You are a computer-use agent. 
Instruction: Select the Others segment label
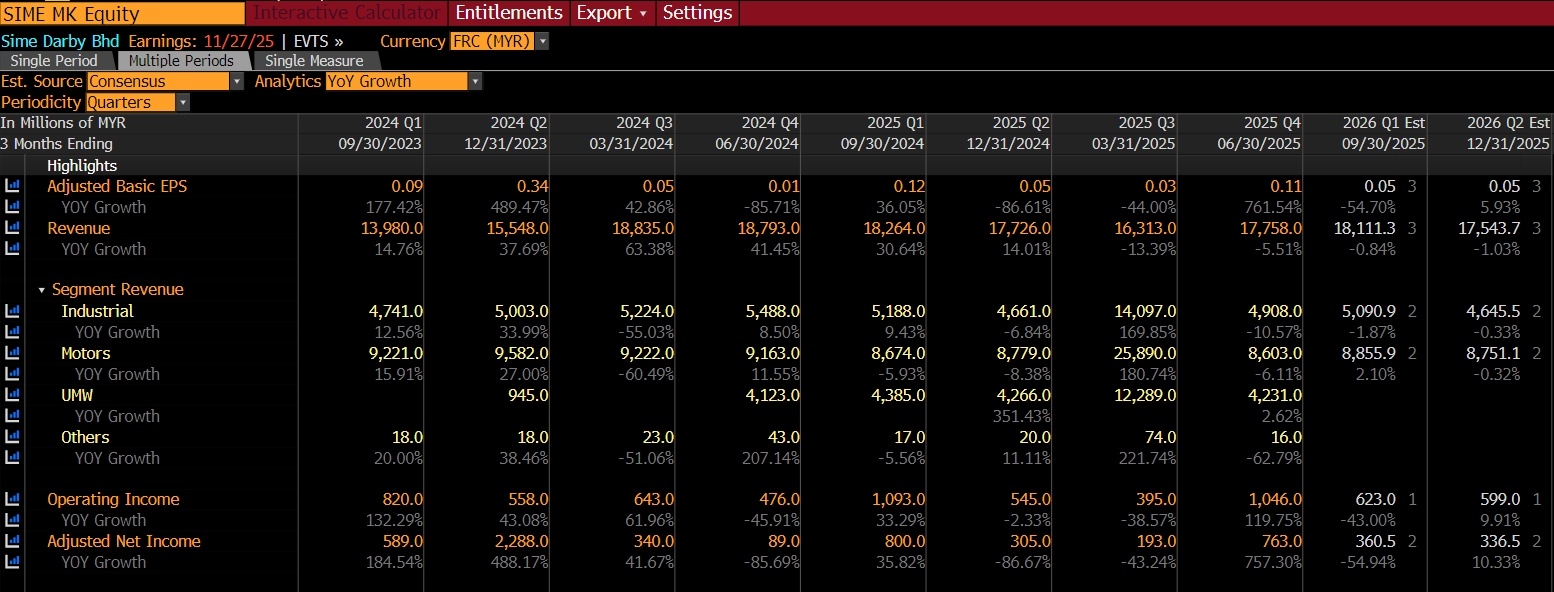pos(85,437)
